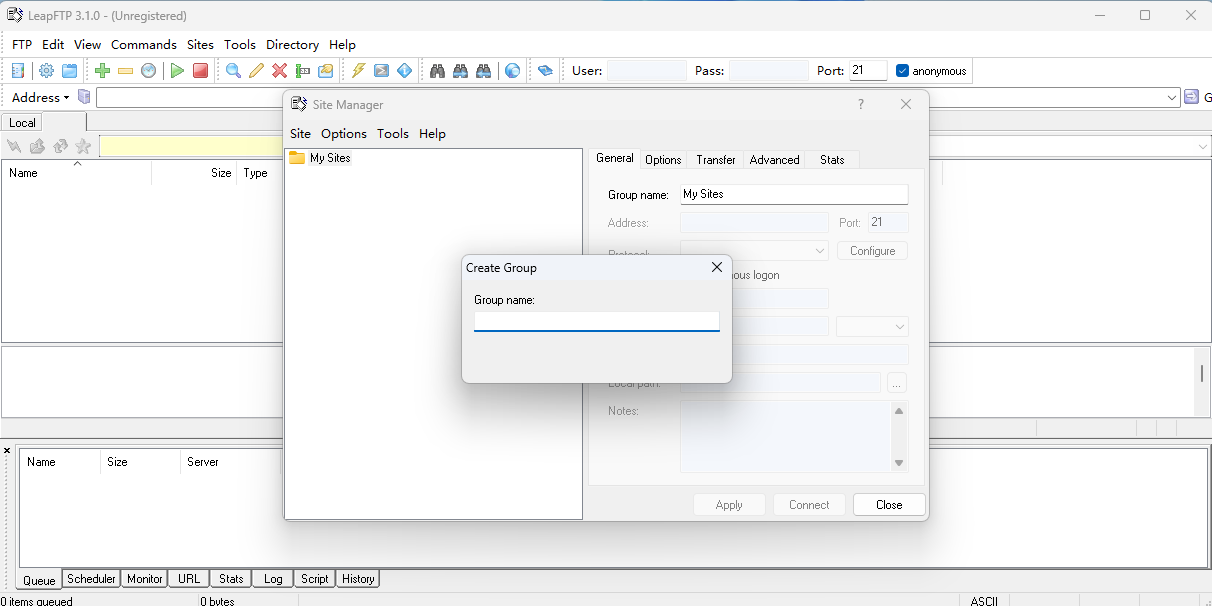Image resolution: width=1212 pixels, height=606 pixels.
Task: Expand the Address bar history dropdown
Action: point(1173,98)
